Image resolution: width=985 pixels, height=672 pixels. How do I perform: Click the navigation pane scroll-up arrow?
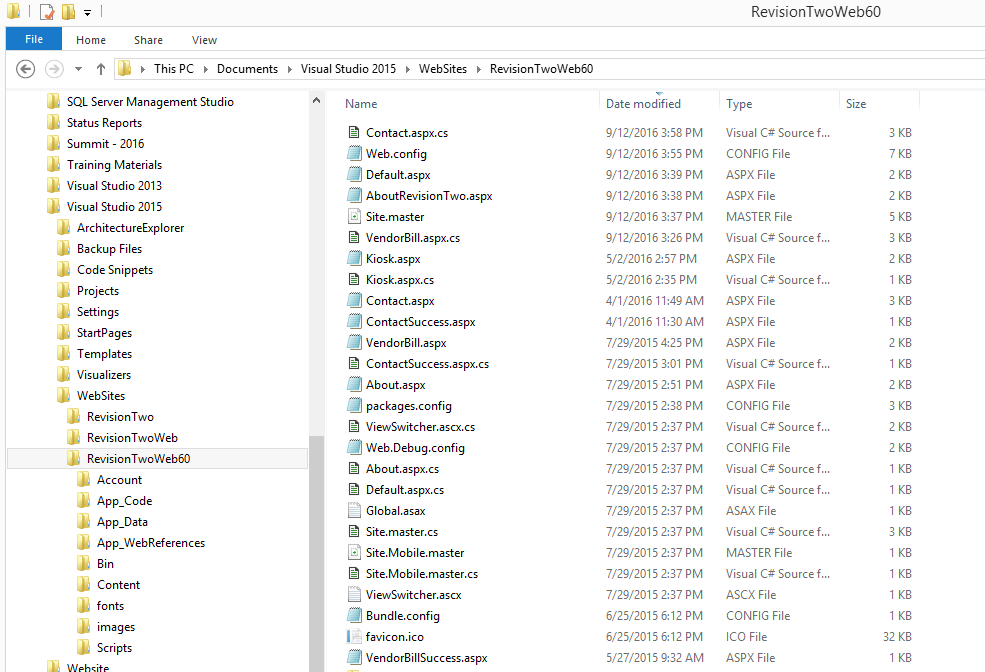tap(317, 100)
